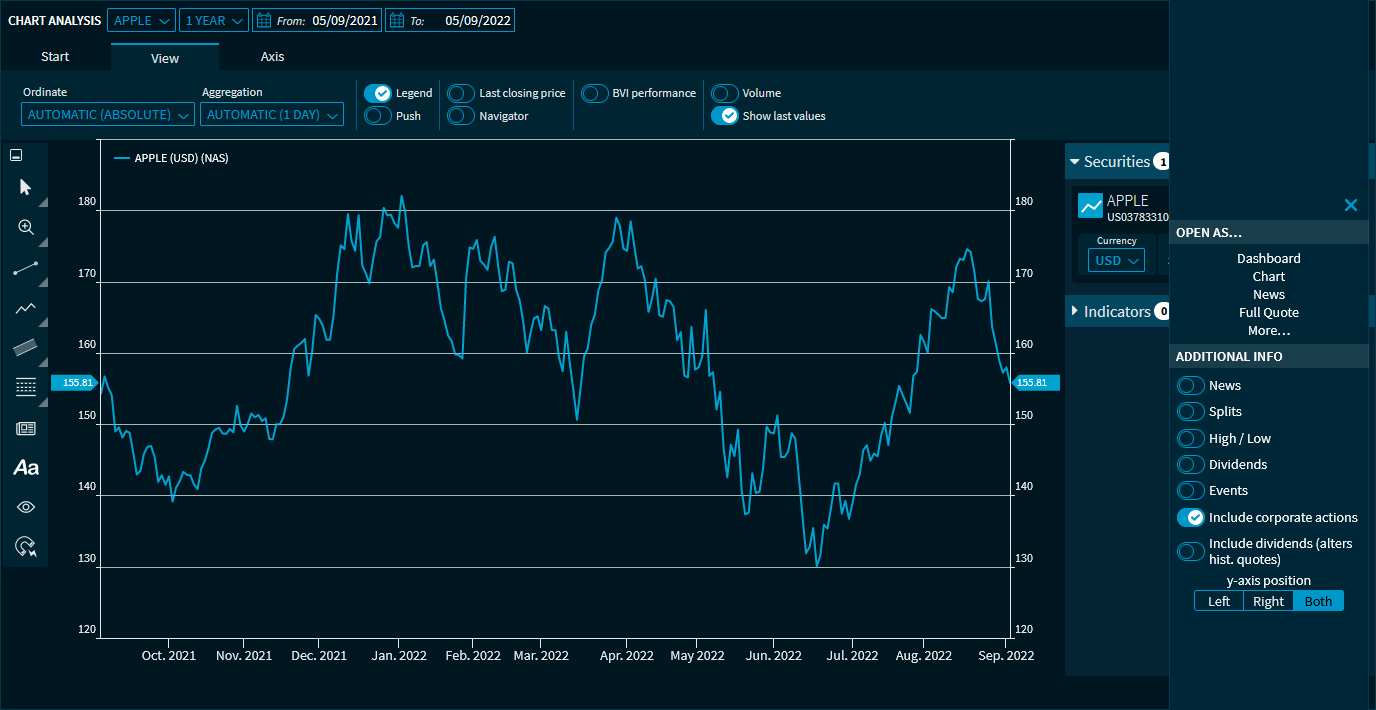Click the text annotation Aa tool
This screenshot has width=1376, height=710.
point(26,468)
